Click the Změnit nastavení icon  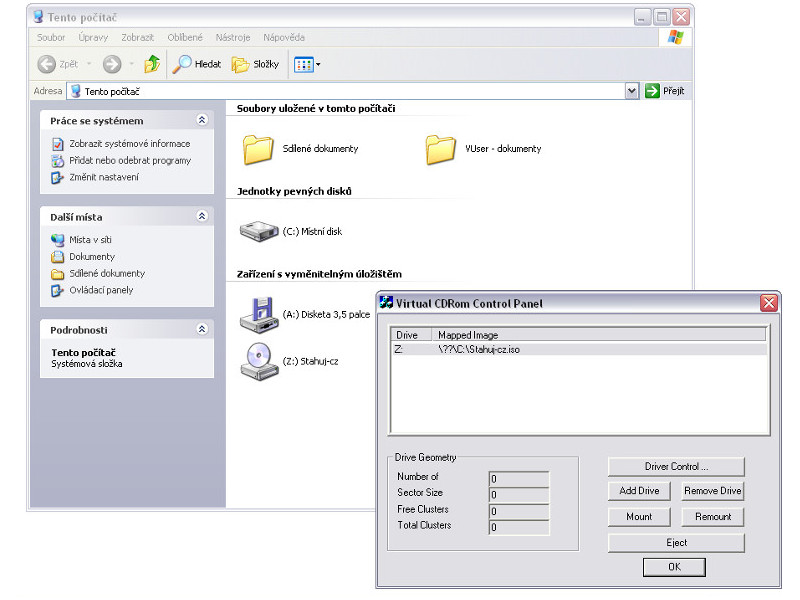(57, 178)
